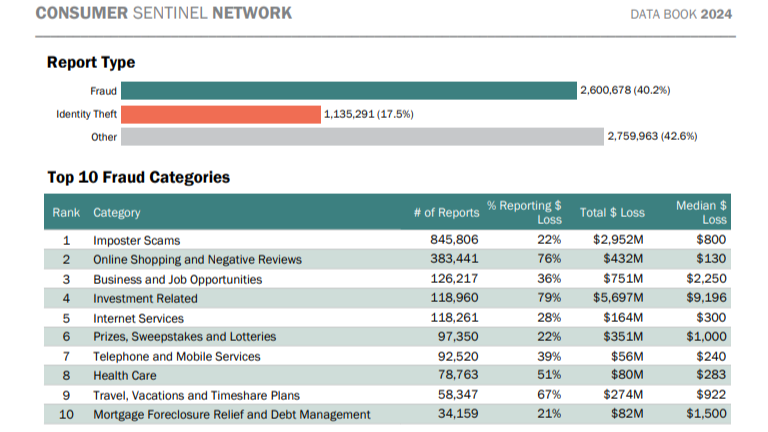Select Business and Job Opportunities entry
This screenshot has height=432, width=768.
(x=177, y=280)
